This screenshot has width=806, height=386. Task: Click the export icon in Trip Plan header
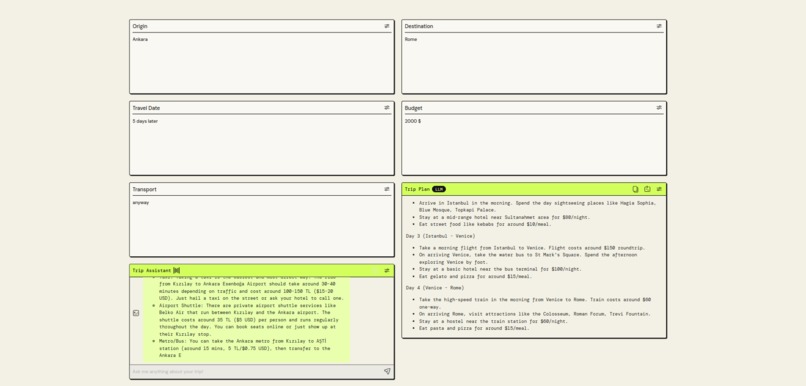[647, 189]
